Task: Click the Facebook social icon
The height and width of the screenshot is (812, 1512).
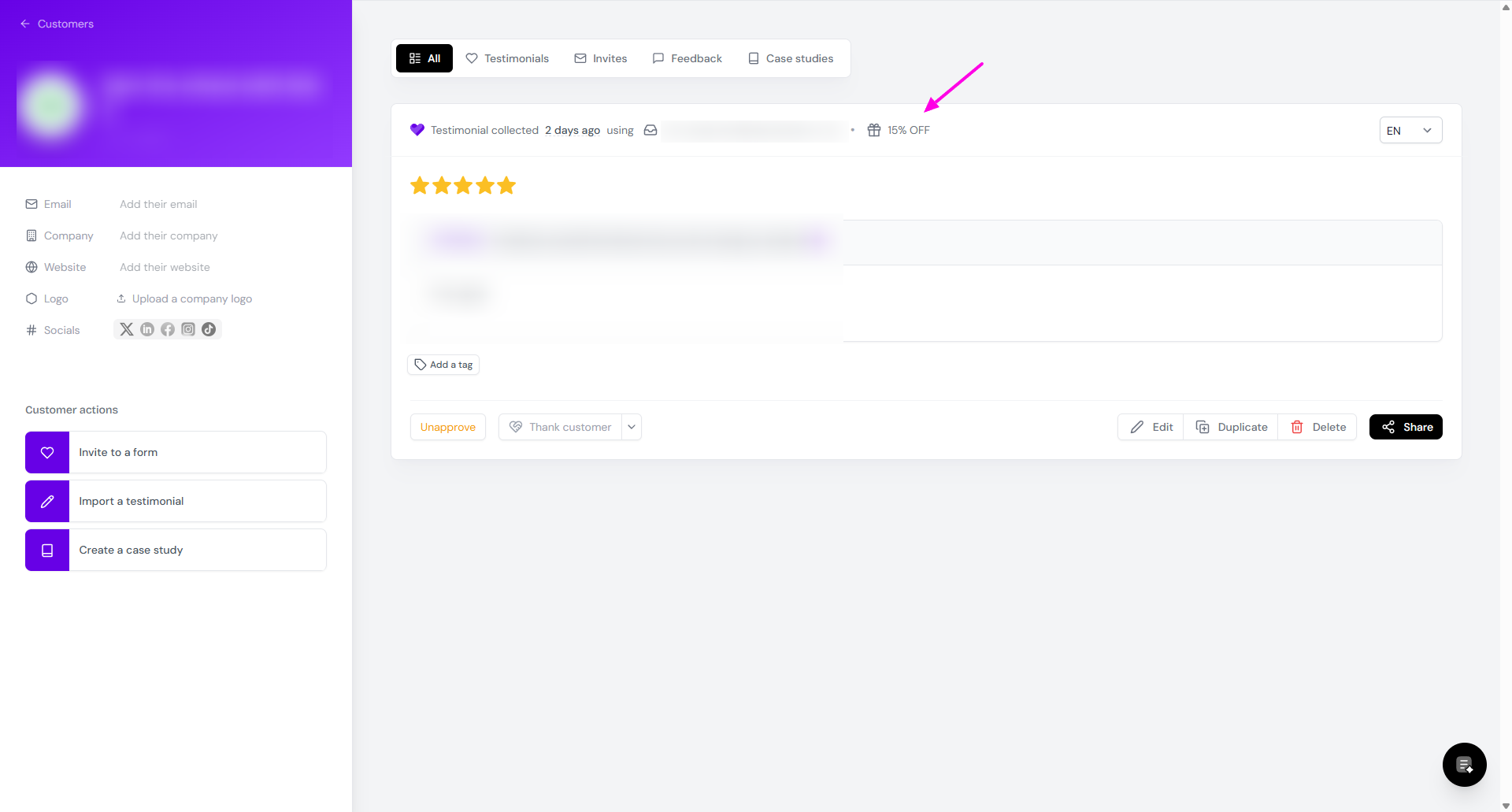Action: coord(168,329)
